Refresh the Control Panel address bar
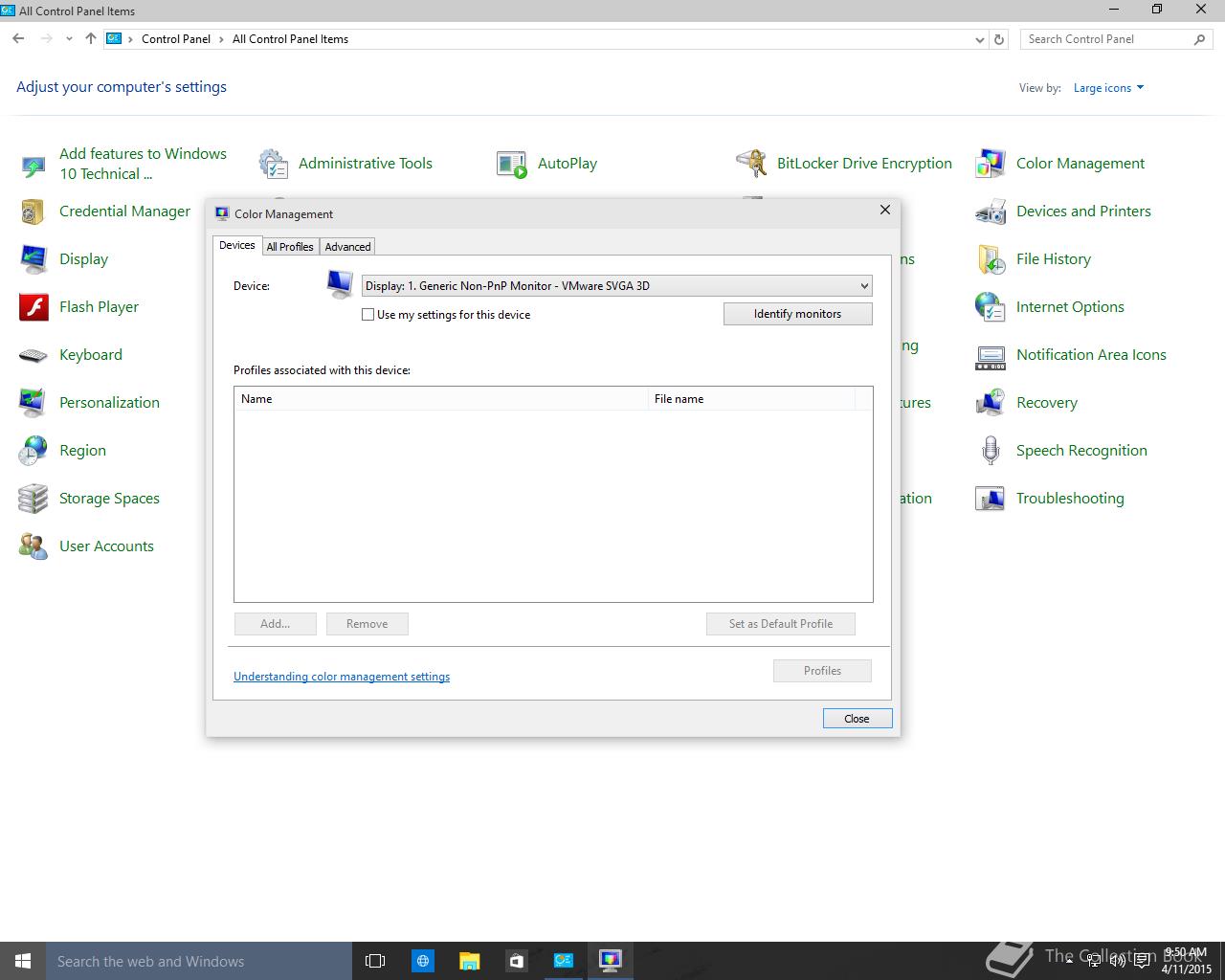1225x980 pixels. pos(999,39)
